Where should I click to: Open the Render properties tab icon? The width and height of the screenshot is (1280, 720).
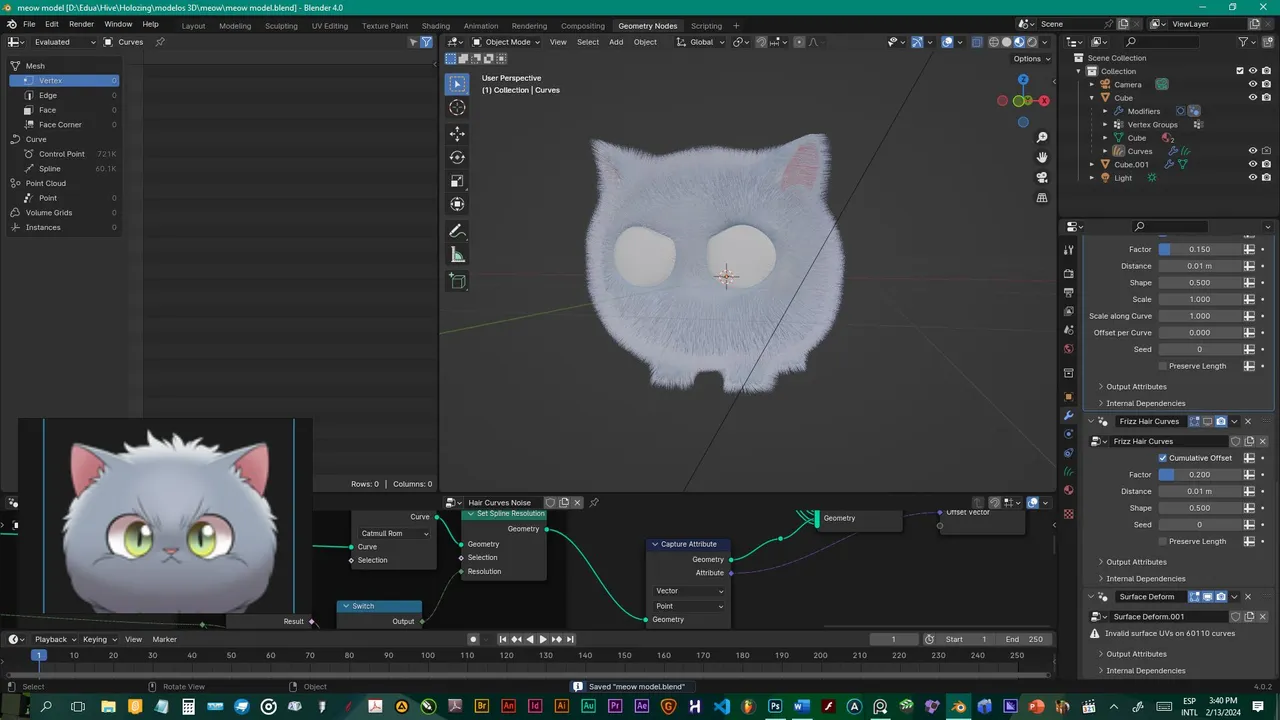pyautogui.click(x=1069, y=273)
